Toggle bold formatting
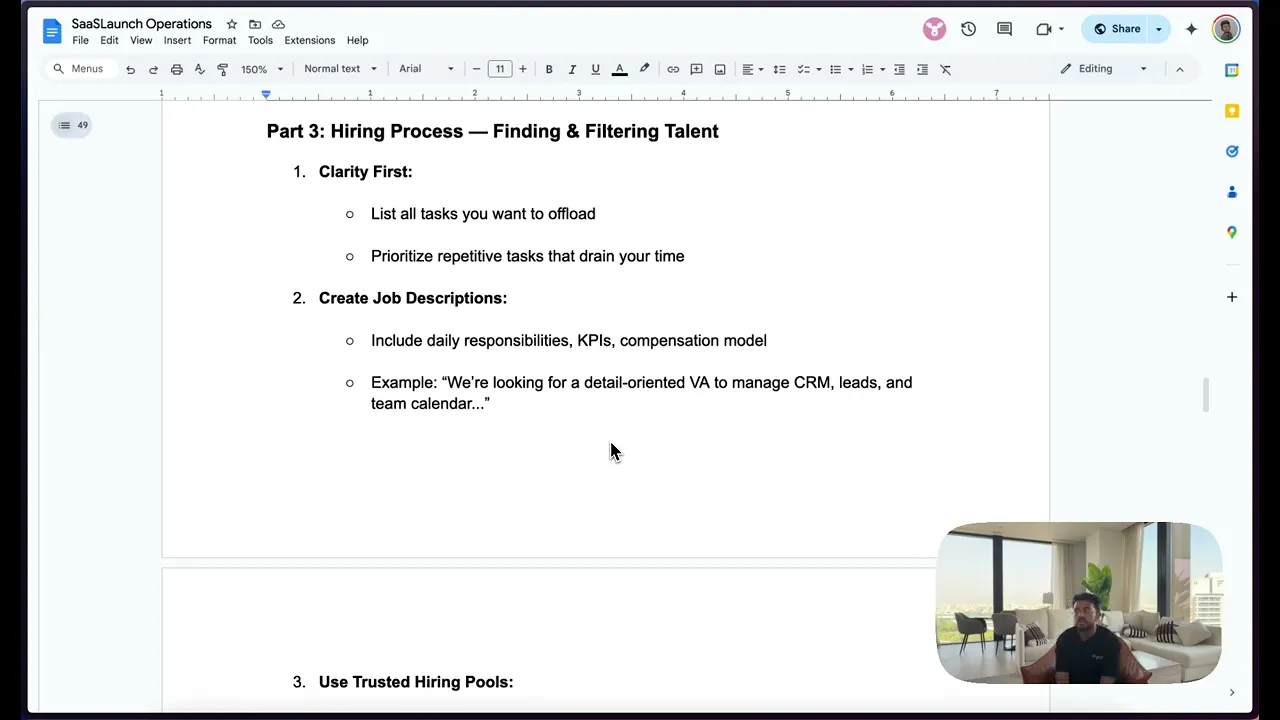This screenshot has height=720, width=1280. [548, 69]
